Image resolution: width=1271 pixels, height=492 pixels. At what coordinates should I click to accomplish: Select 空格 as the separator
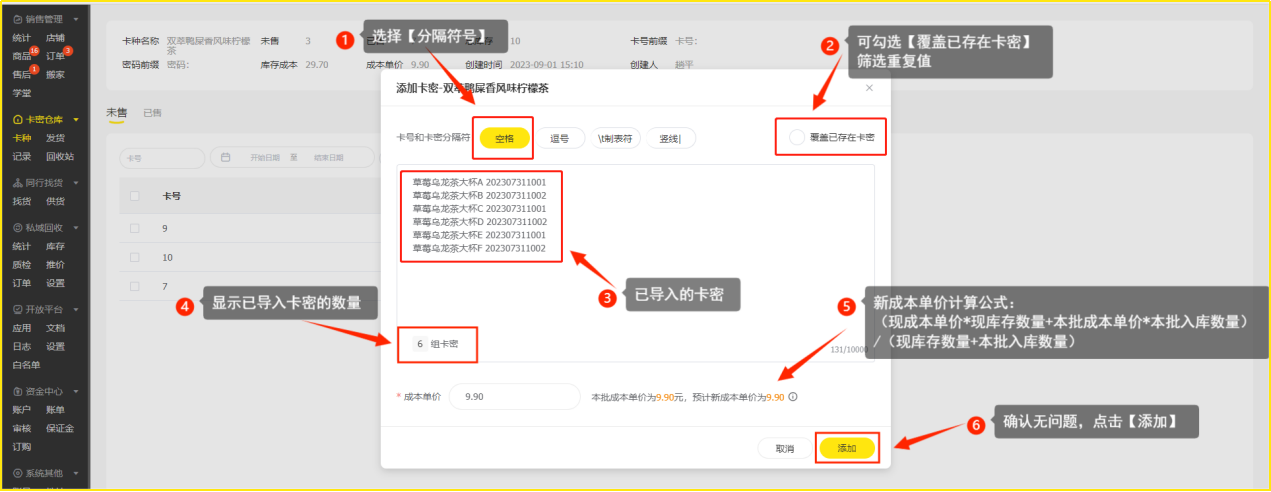pyautogui.click(x=504, y=139)
